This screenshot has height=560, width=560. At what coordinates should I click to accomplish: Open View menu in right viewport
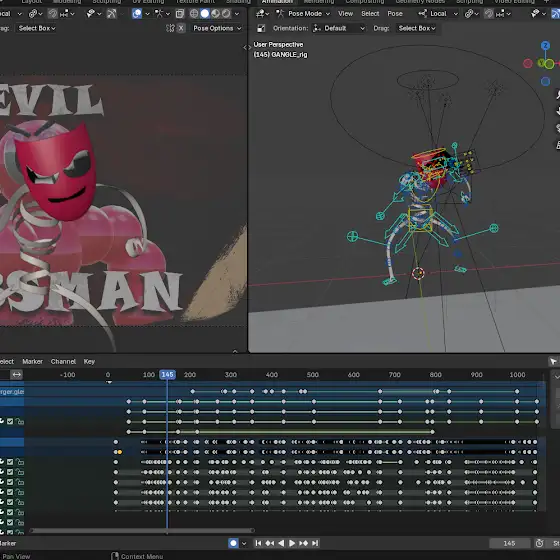tap(345, 14)
